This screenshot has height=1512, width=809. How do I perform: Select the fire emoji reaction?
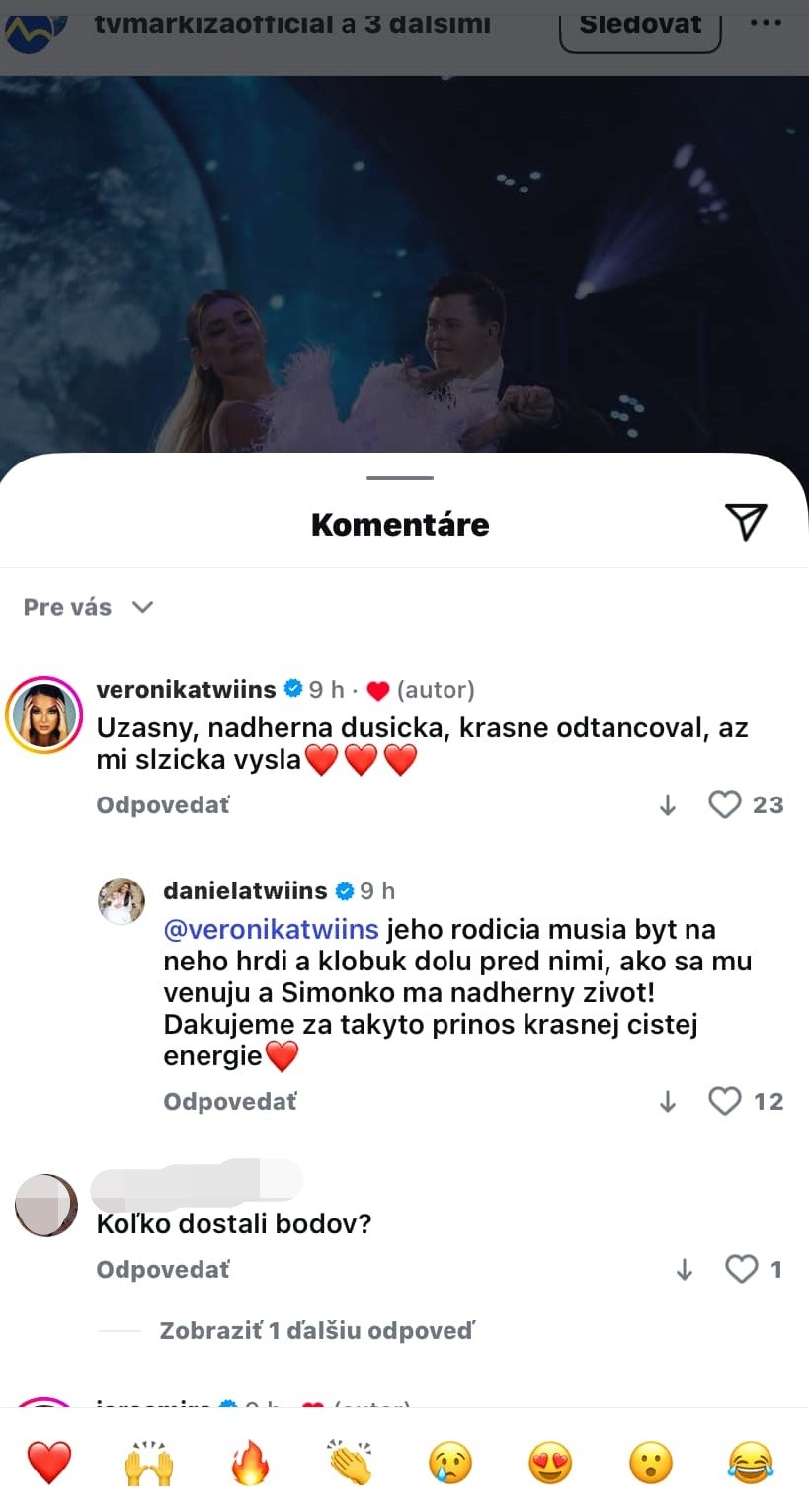click(250, 1463)
